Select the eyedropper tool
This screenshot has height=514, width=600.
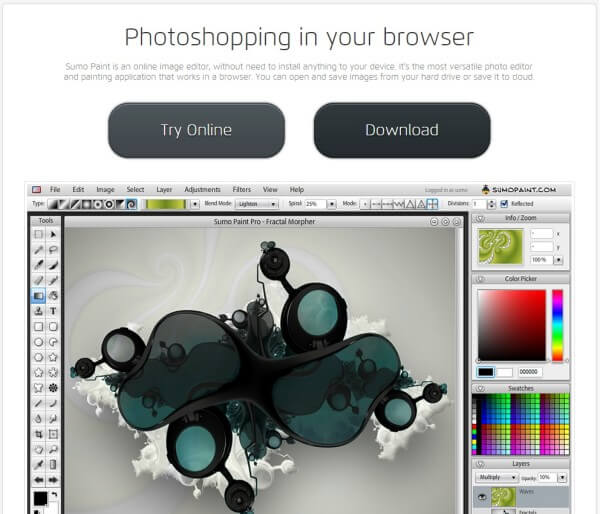coord(38,465)
